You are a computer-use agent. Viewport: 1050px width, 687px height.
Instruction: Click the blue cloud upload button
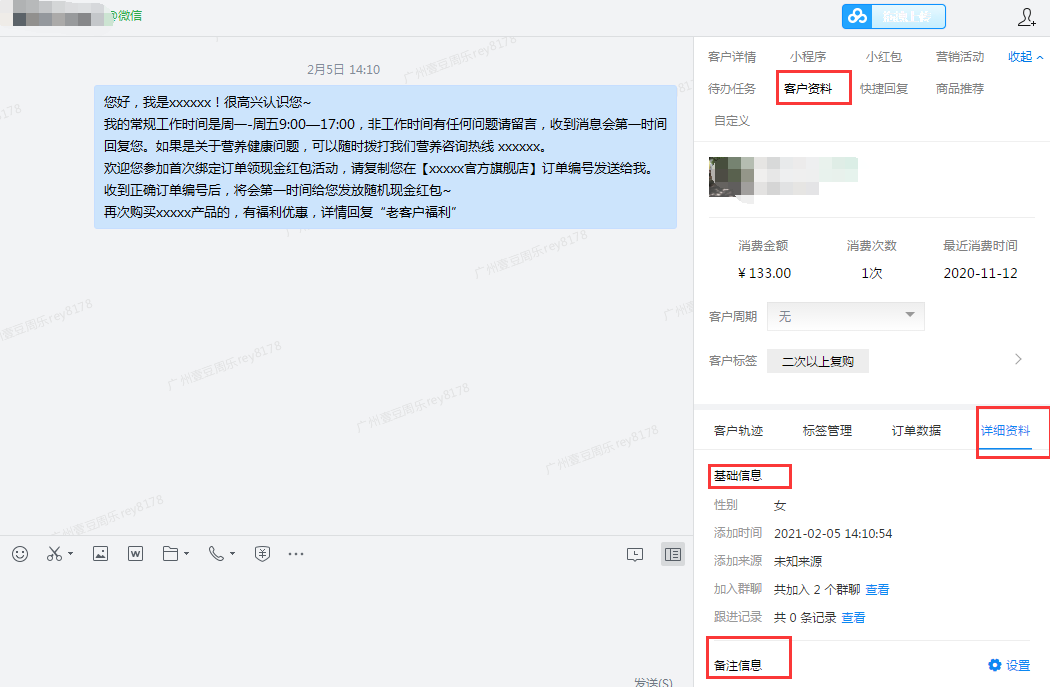pos(893,17)
